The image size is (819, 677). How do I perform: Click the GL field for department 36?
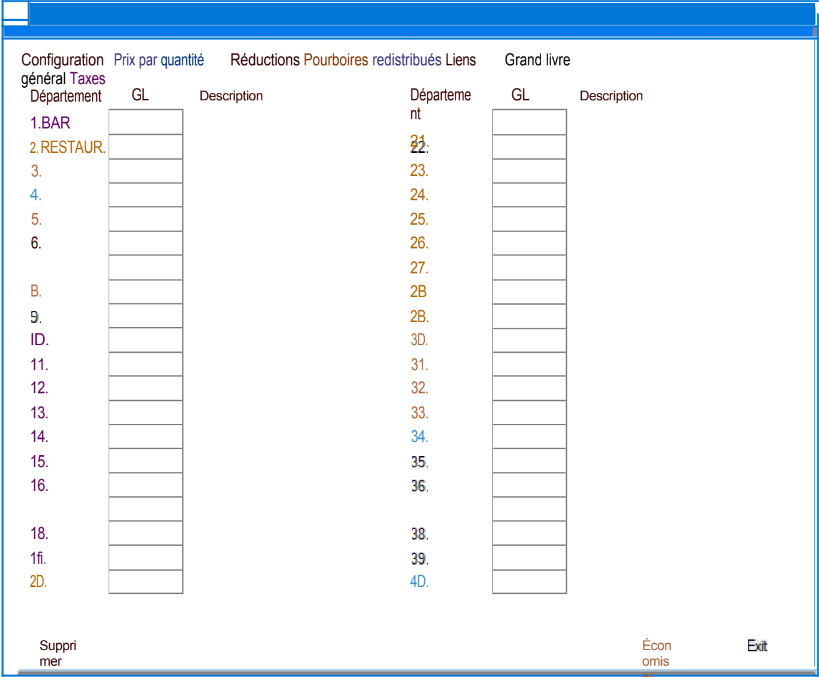[x=529, y=485]
